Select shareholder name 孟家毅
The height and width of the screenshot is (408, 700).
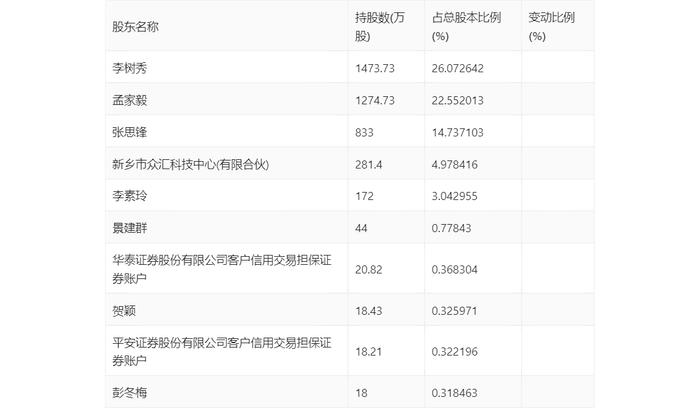click(129, 100)
